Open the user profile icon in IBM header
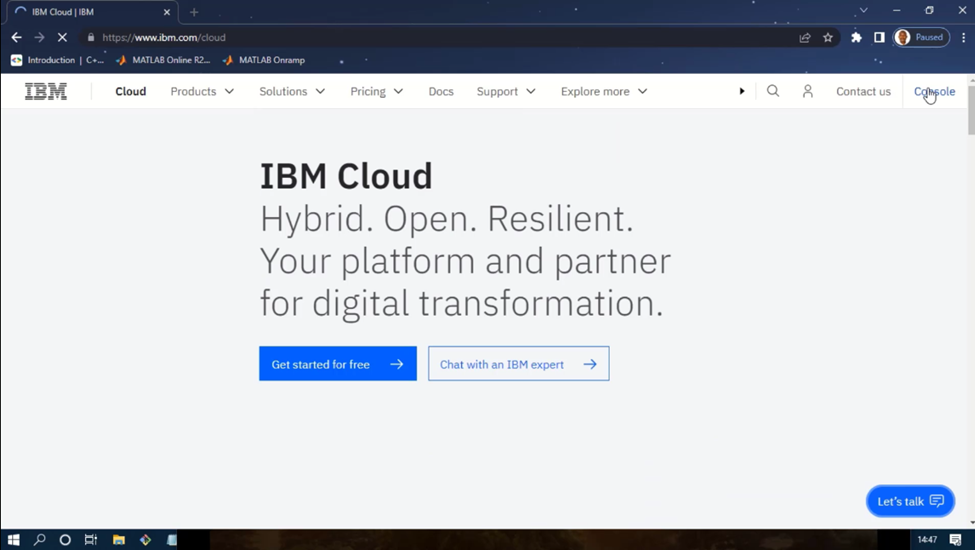This screenshot has width=975, height=550. 808,91
